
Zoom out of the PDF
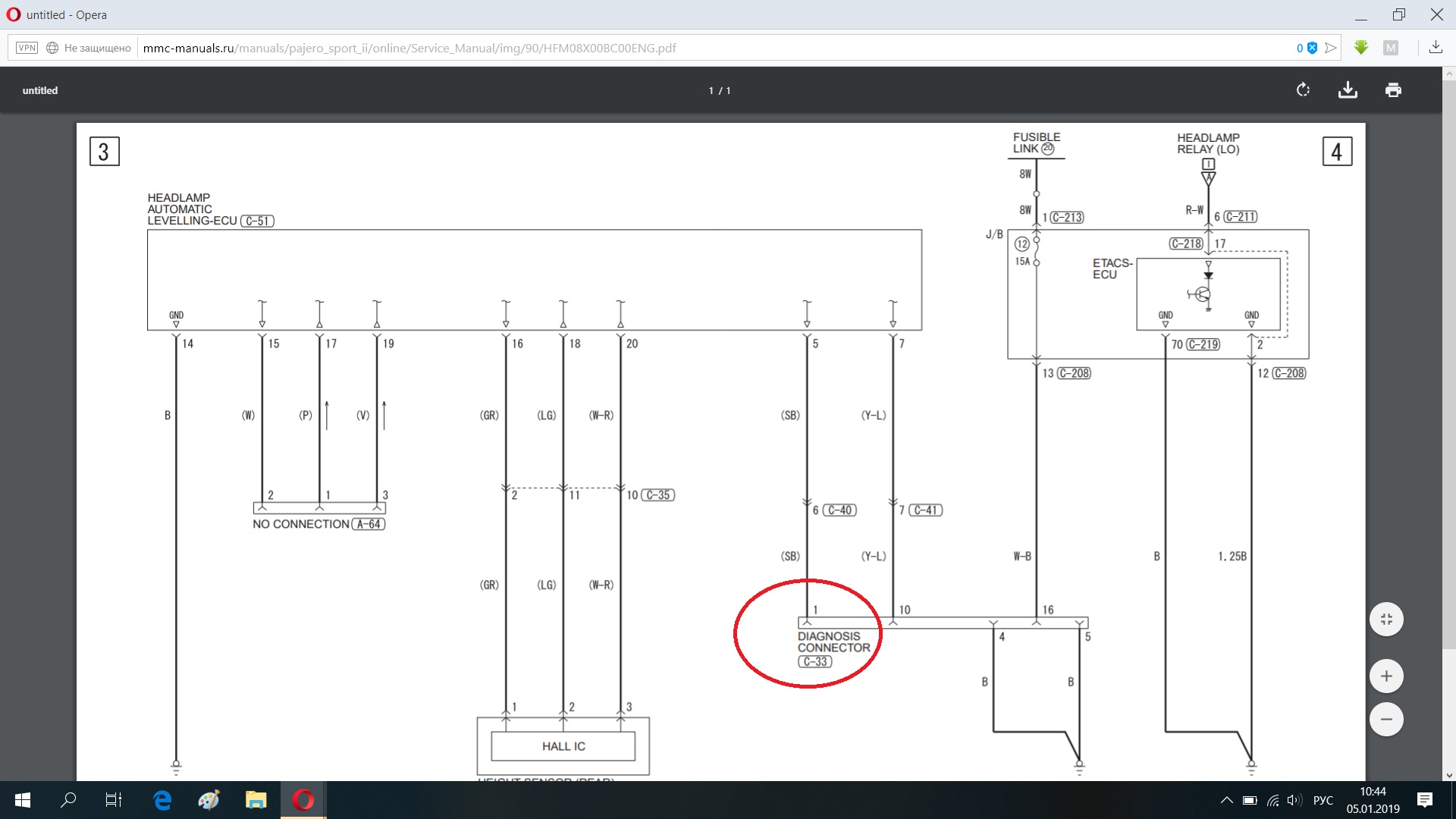(1386, 720)
